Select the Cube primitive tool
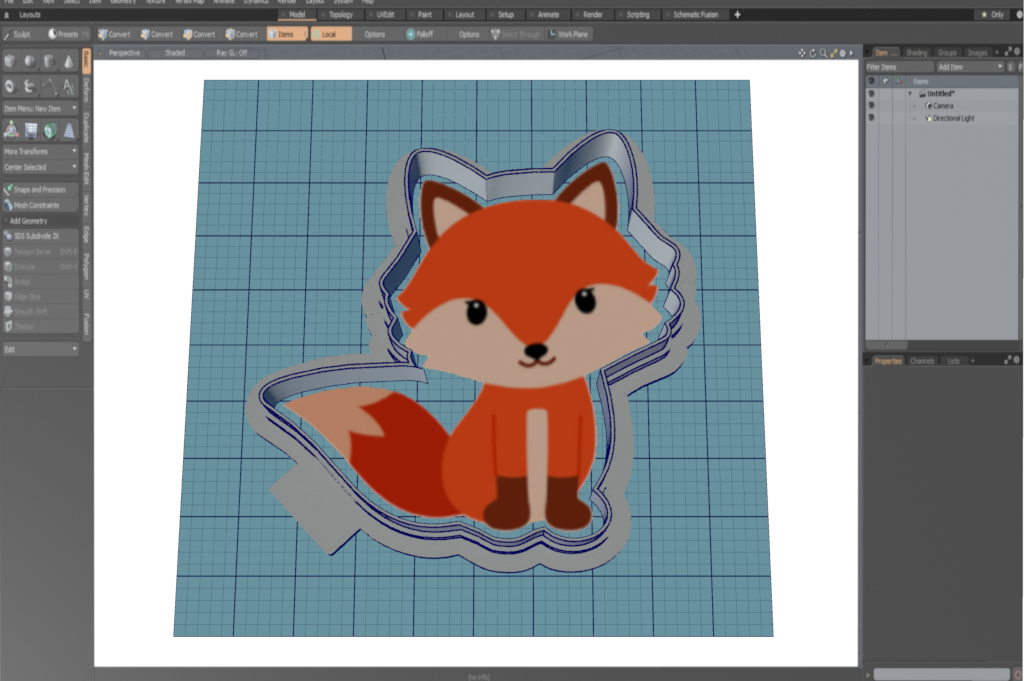Viewport: 1024px width, 681px height. tap(10, 61)
